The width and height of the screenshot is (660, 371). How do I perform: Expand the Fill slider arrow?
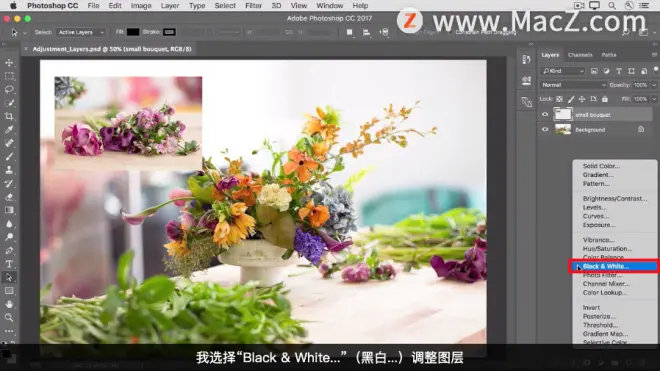[654, 99]
